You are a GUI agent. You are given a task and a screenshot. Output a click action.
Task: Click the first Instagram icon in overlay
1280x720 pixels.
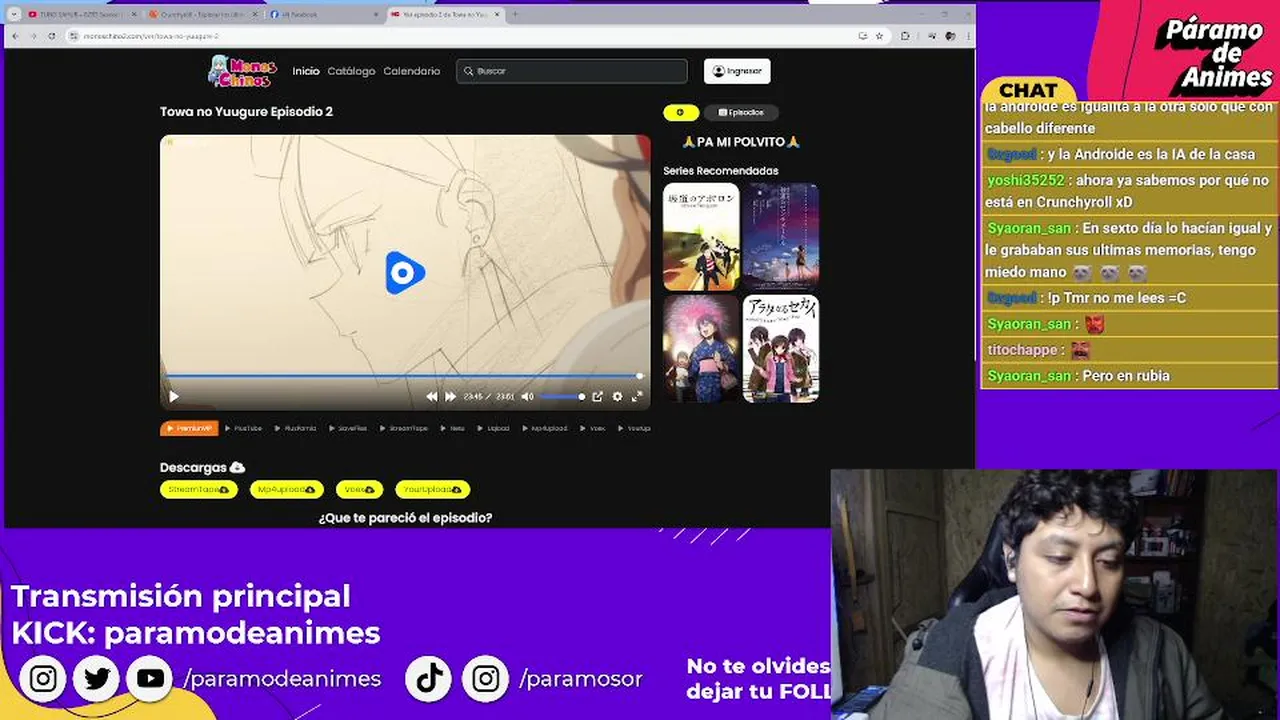(43, 679)
